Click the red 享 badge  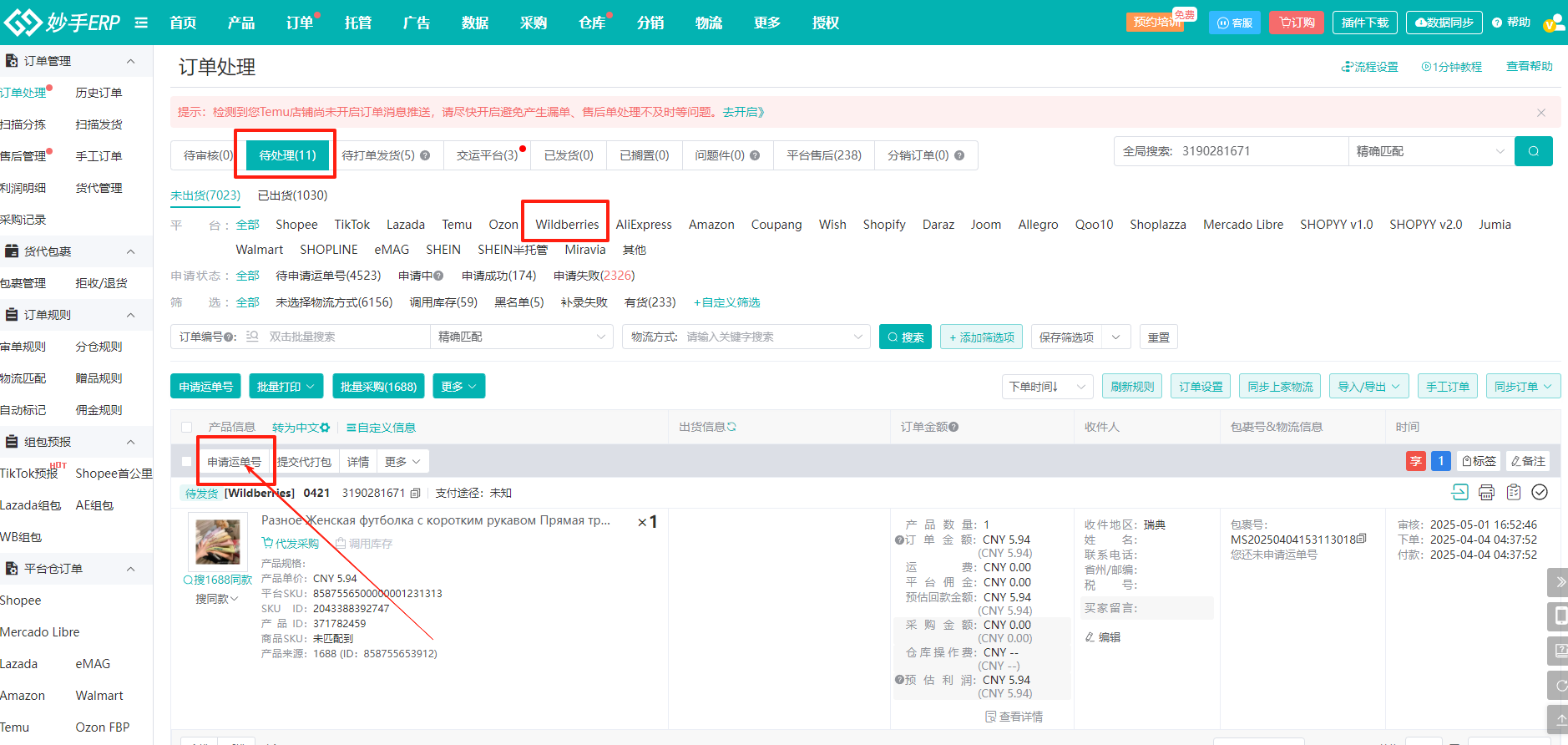click(1416, 461)
